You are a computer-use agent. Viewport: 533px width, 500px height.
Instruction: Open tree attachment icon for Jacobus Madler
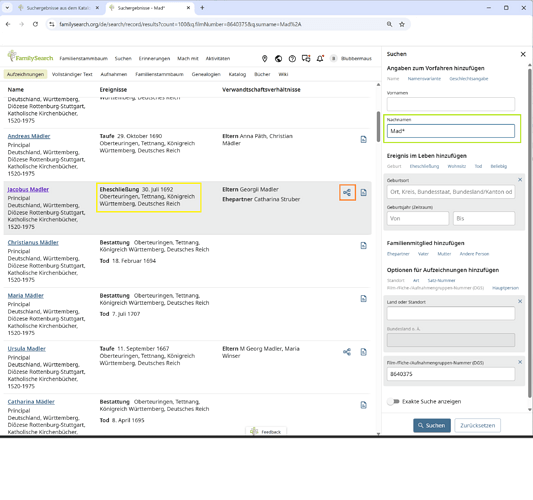coord(347,193)
